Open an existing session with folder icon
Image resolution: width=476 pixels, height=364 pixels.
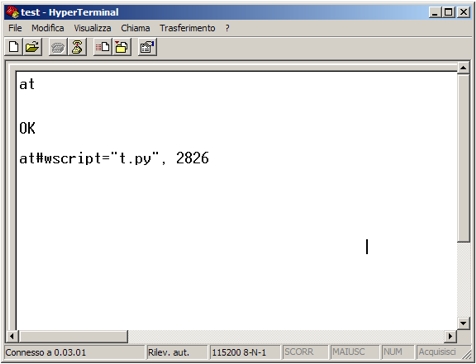32,47
